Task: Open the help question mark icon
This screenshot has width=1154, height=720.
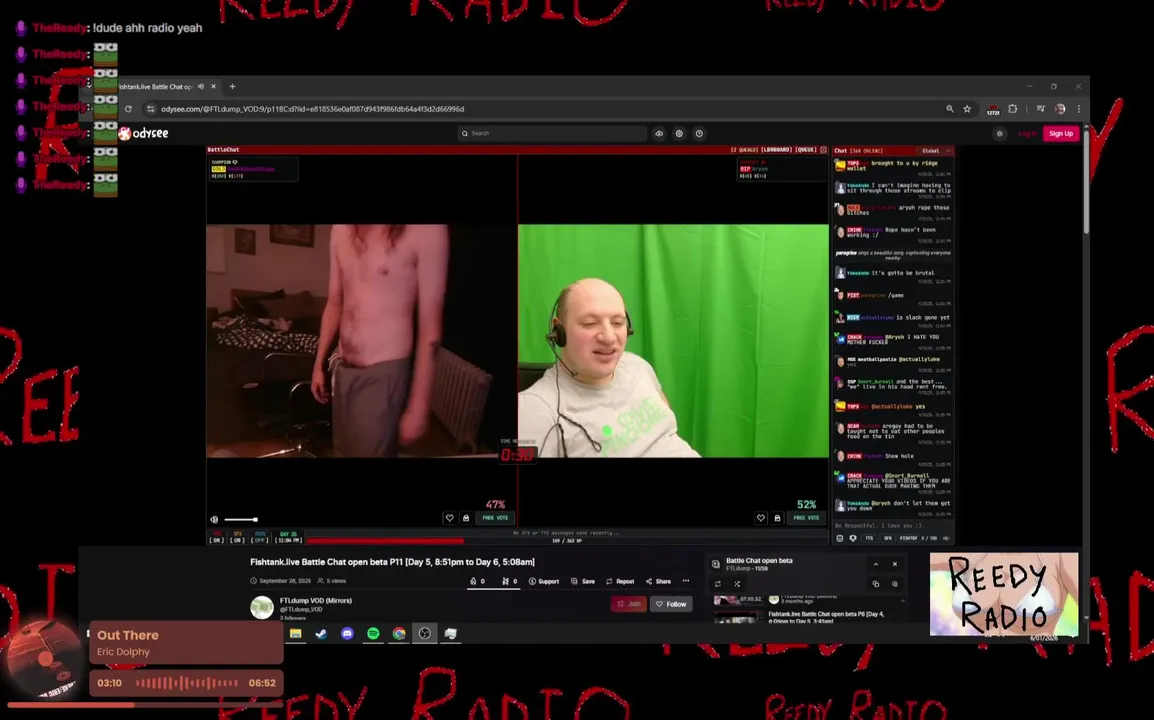Action: [x=699, y=133]
